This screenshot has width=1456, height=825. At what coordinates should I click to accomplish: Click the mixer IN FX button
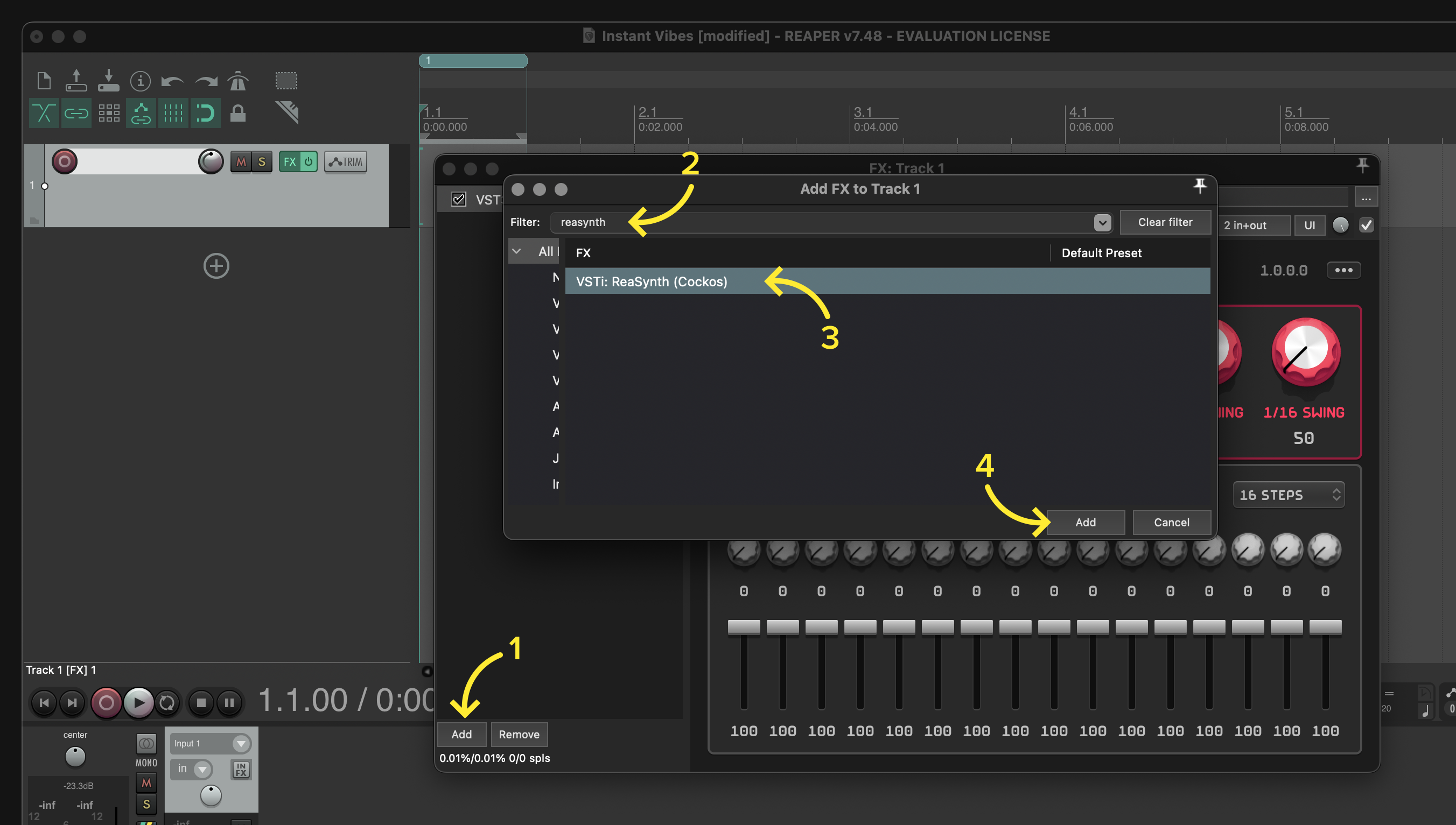pyautogui.click(x=241, y=770)
